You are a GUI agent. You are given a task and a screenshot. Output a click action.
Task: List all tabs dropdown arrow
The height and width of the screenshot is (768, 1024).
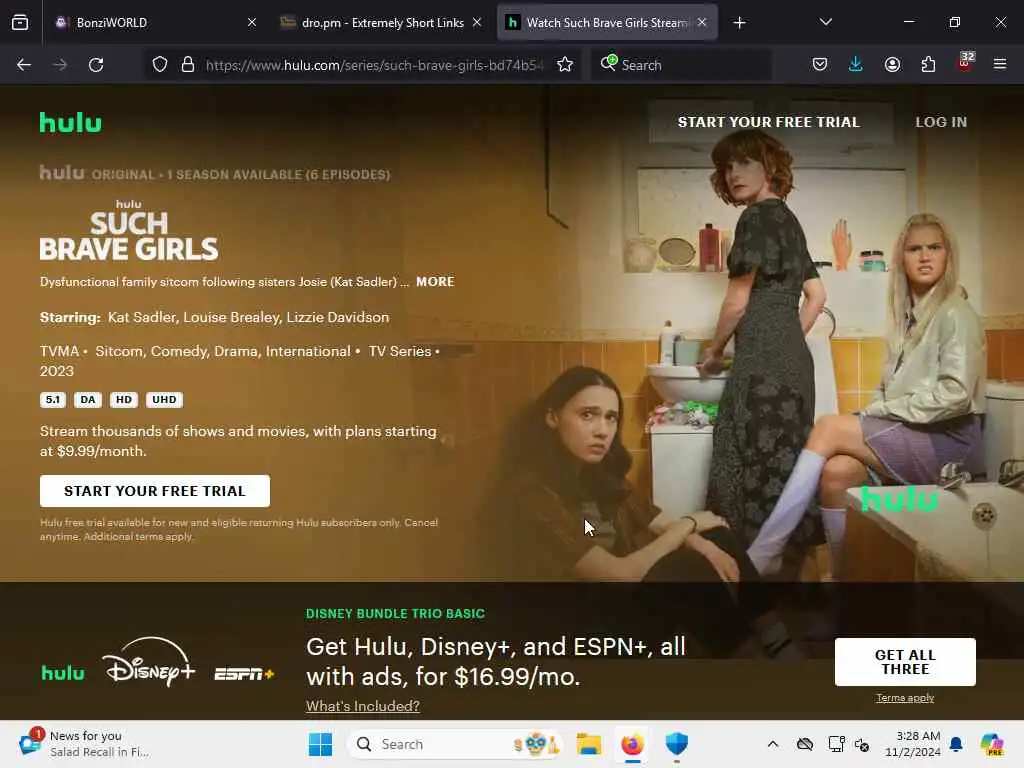click(825, 22)
